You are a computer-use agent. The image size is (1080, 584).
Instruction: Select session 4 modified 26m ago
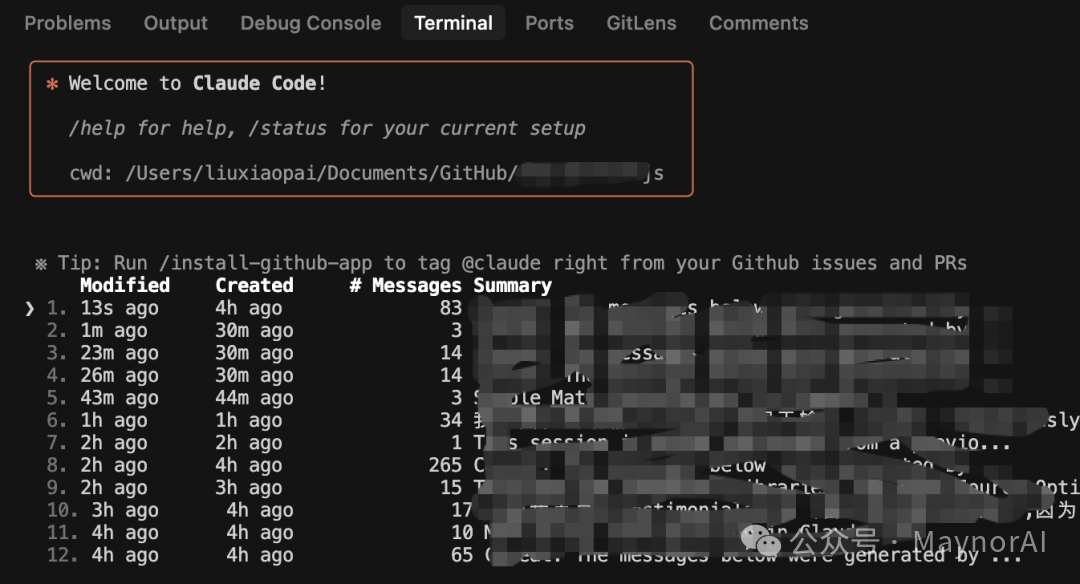pyautogui.click(x=530, y=375)
